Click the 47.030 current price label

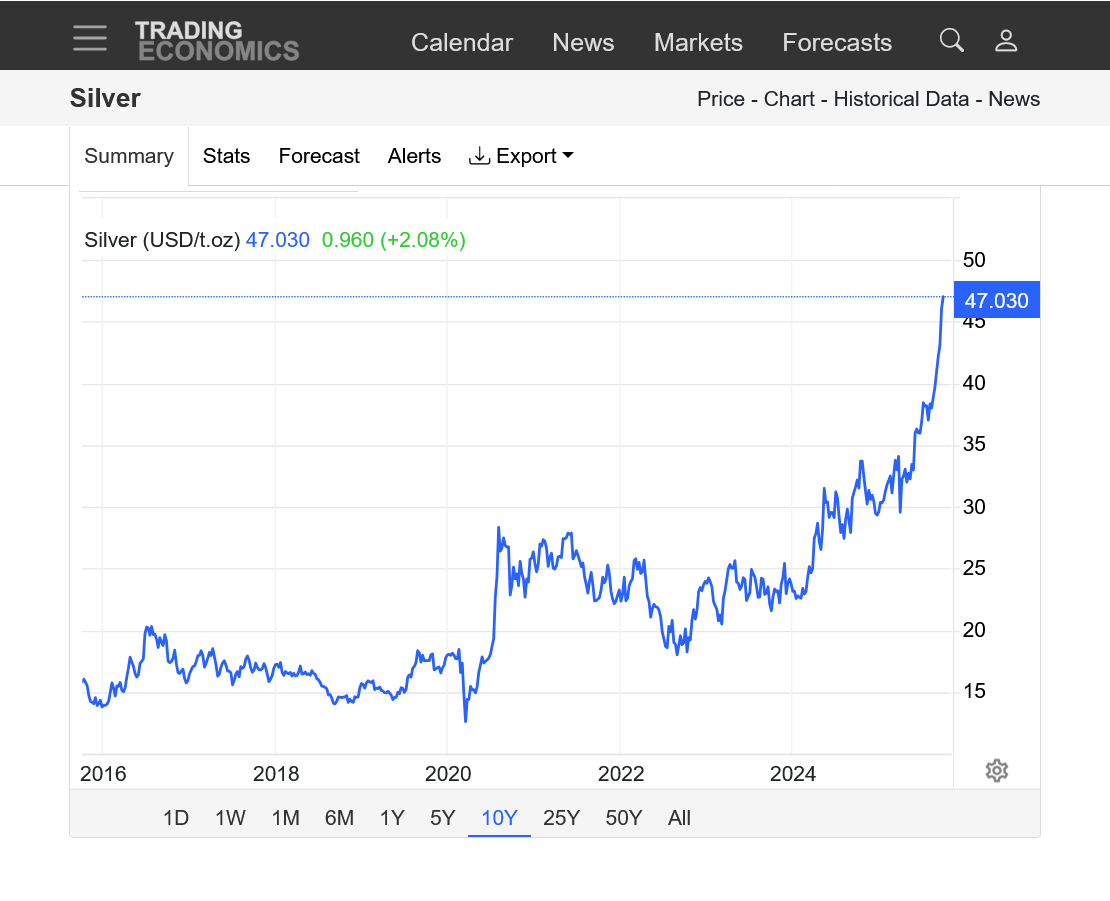coord(996,300)
